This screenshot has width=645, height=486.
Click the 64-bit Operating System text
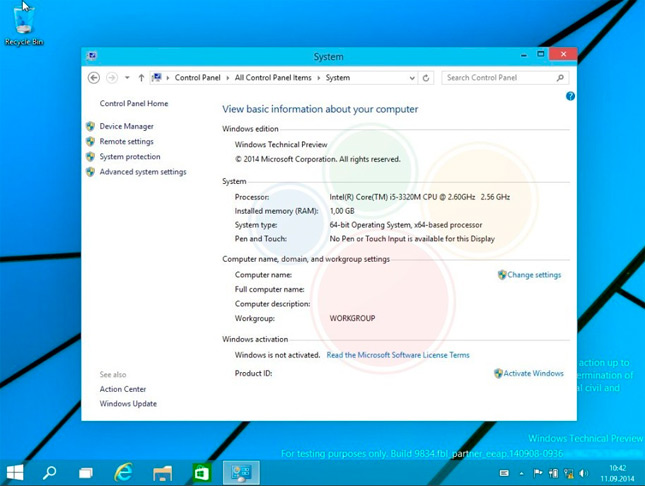406,225
